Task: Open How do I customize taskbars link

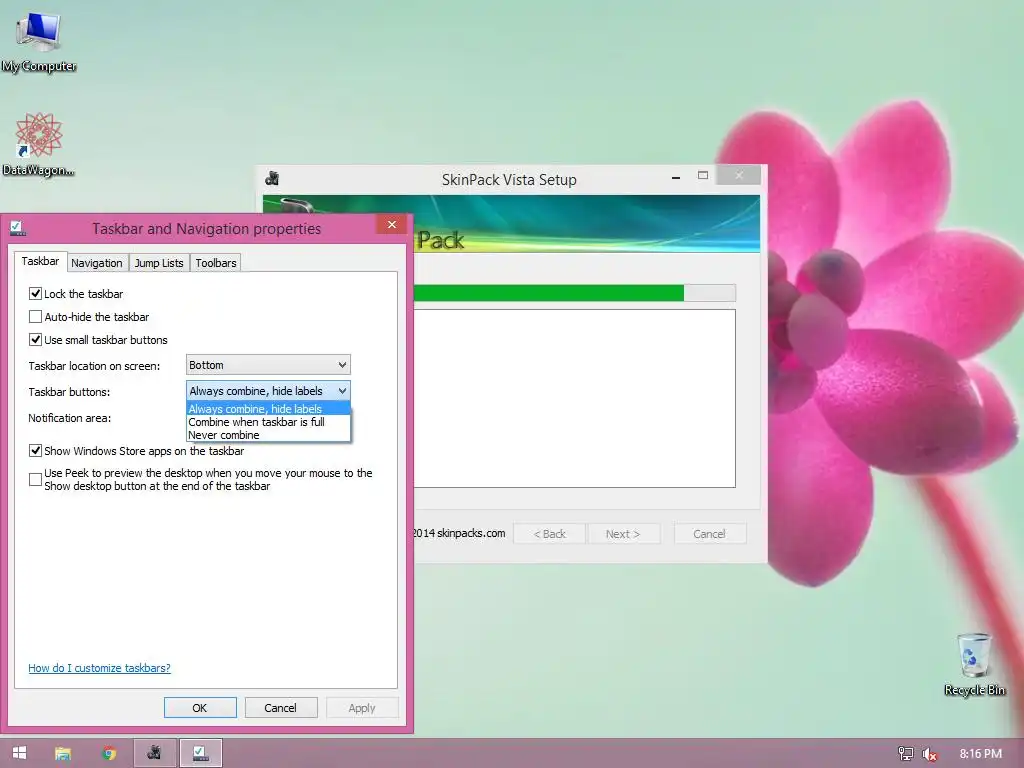Action: 99,668
